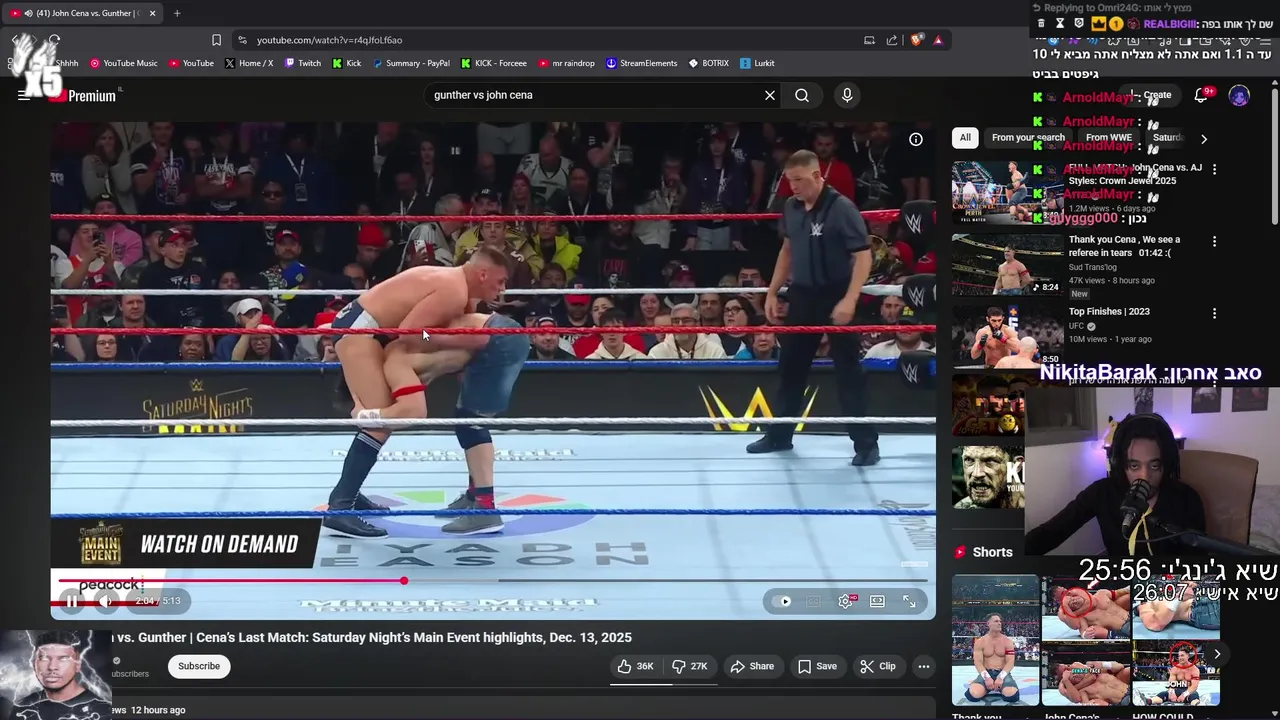Open the Shorts section heading
Viewport: 1280px width, 720px height.
pos(983,552)
